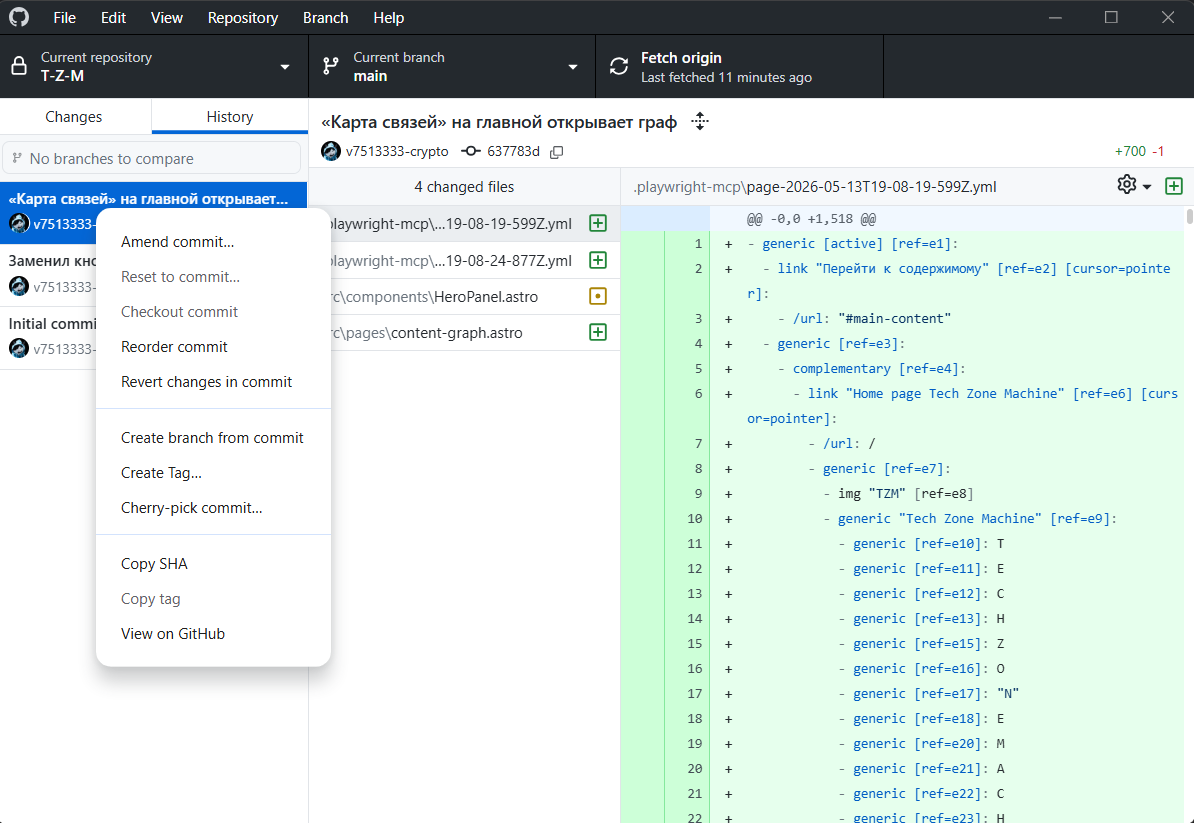Open the Help menu
Image resolution: width=1194 pixels, height=823 pixels.
tap(388, 18)
